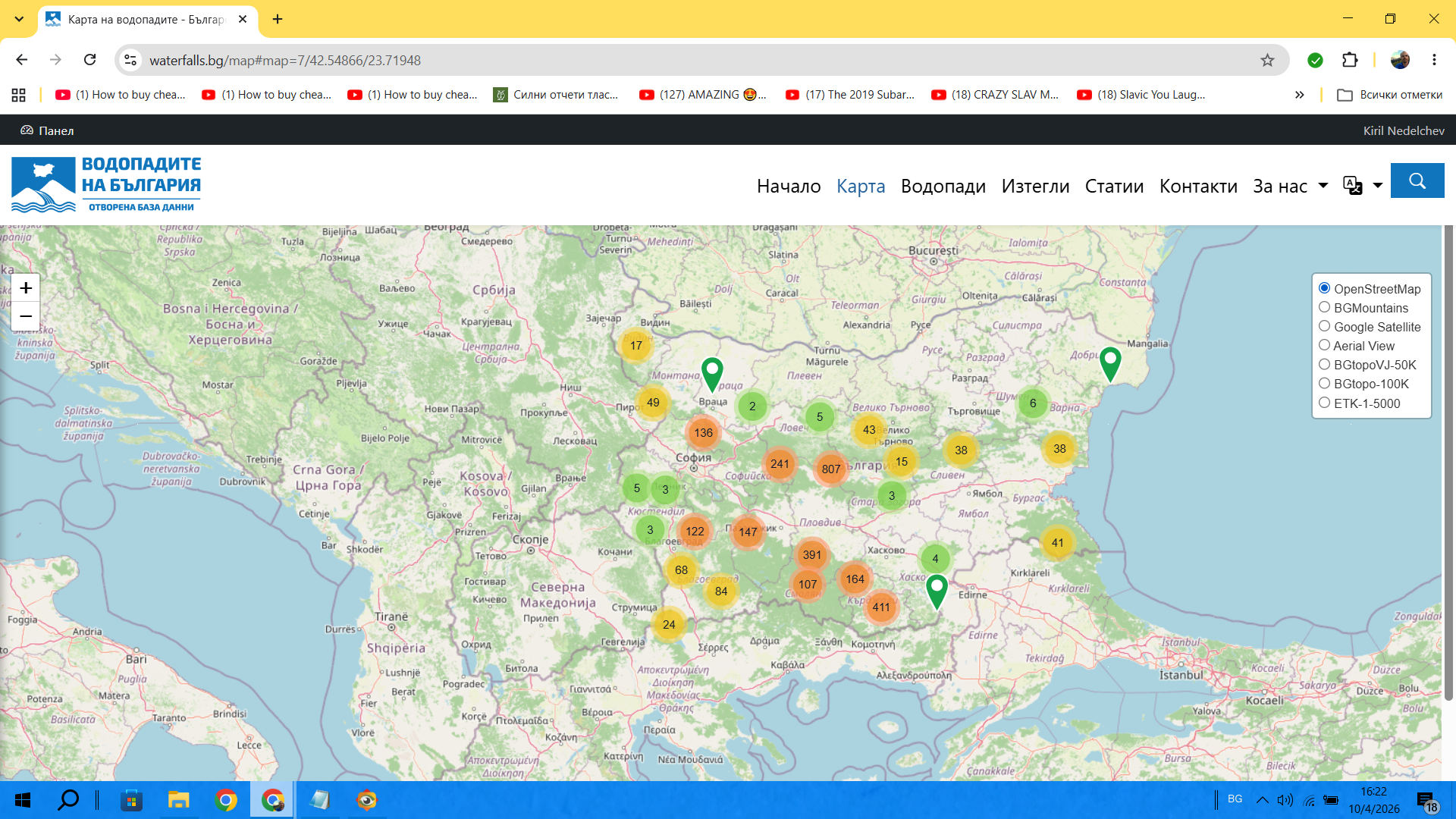1456x819 pixels.
Task: Open the Карта page link
Action: click(861, 186)
